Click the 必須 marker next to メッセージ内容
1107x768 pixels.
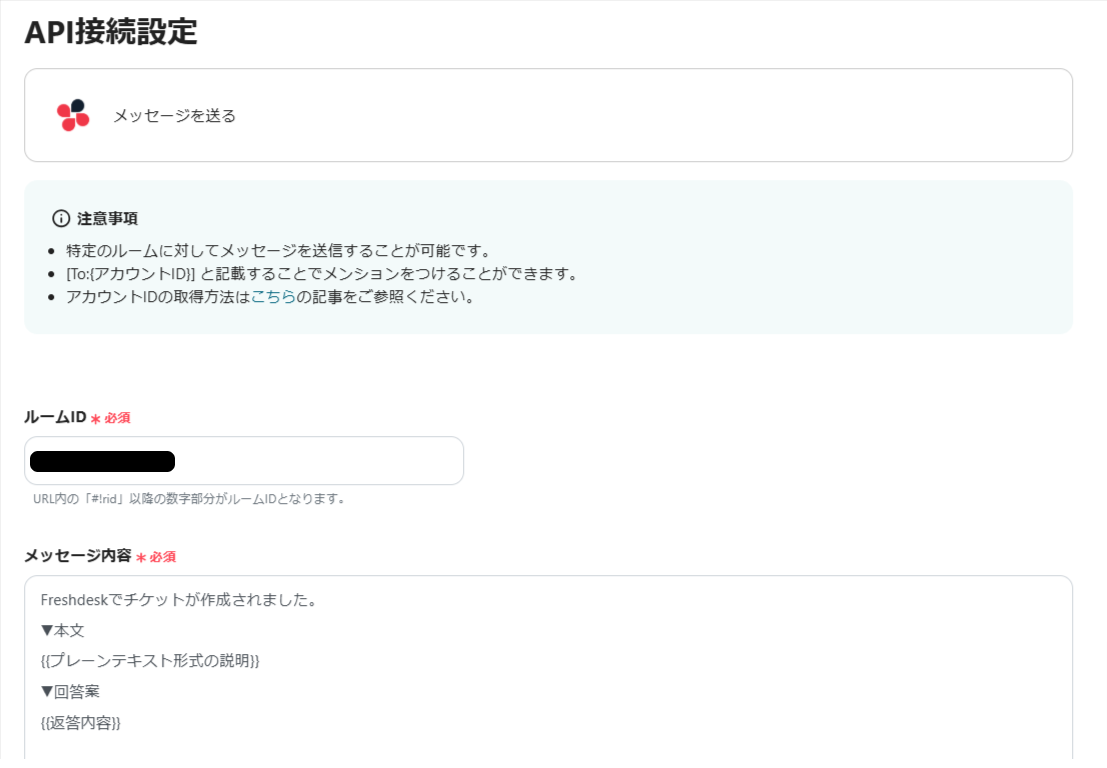pos(156,557)
